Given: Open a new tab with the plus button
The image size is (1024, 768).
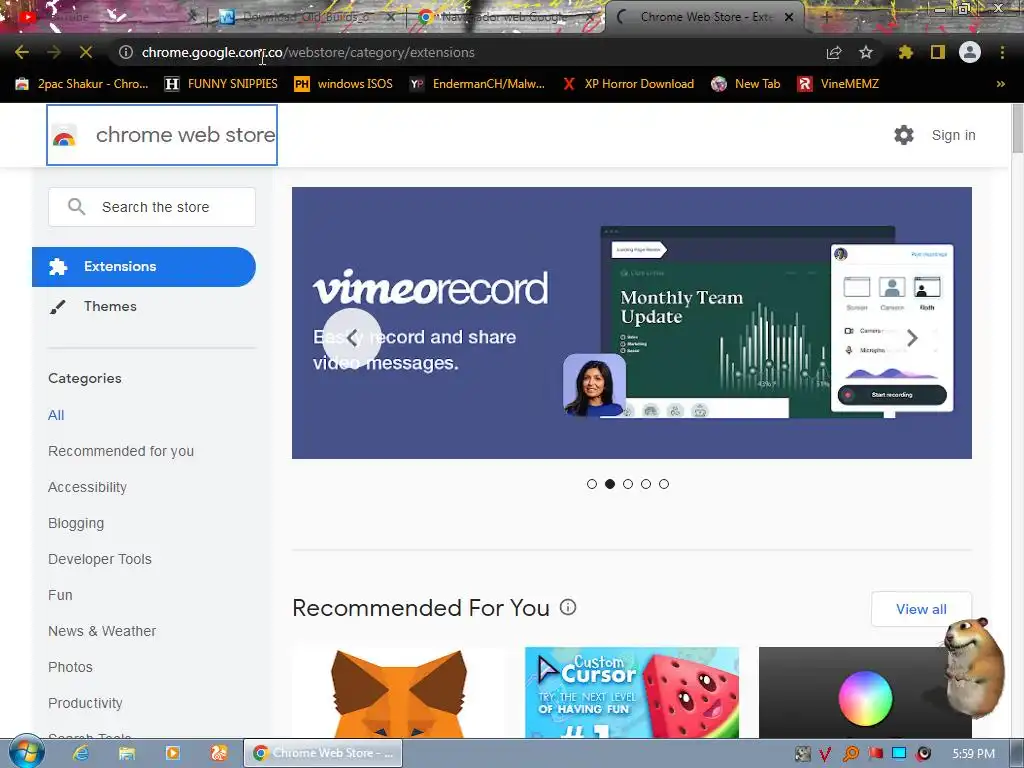Looking at the screenshot, I should pyautogui.click(x=825, y=17).
